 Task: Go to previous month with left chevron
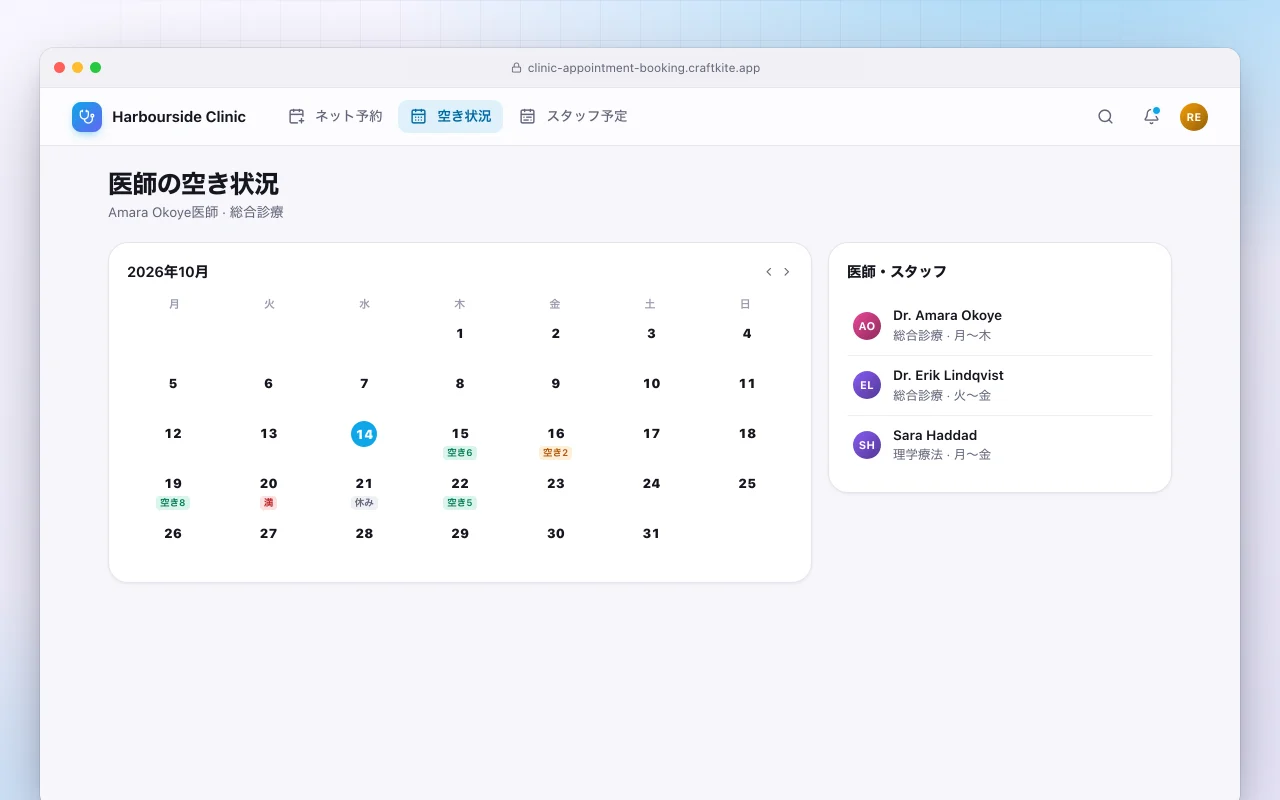click(x=769, y=272)
